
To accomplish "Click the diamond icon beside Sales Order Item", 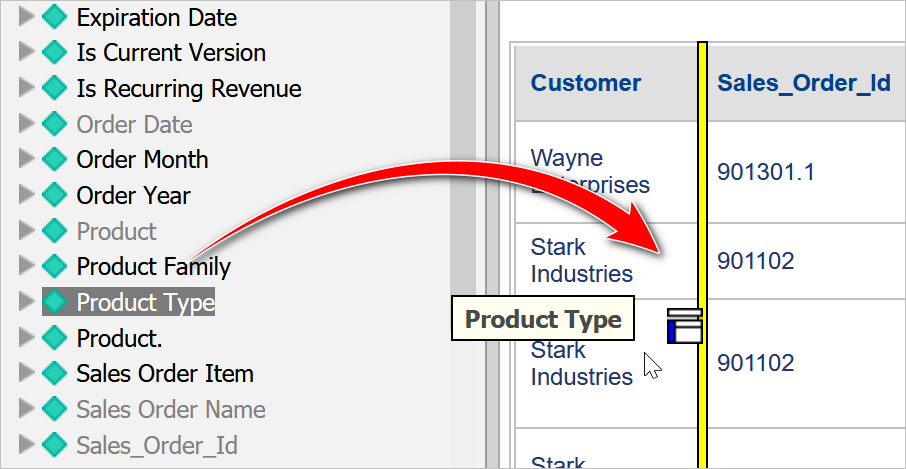I will click(54, 374).
